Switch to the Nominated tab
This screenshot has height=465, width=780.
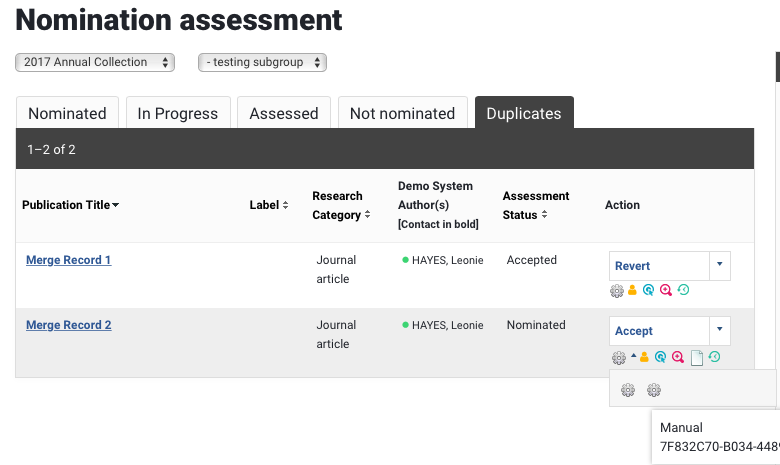click(x=67, y=113)
